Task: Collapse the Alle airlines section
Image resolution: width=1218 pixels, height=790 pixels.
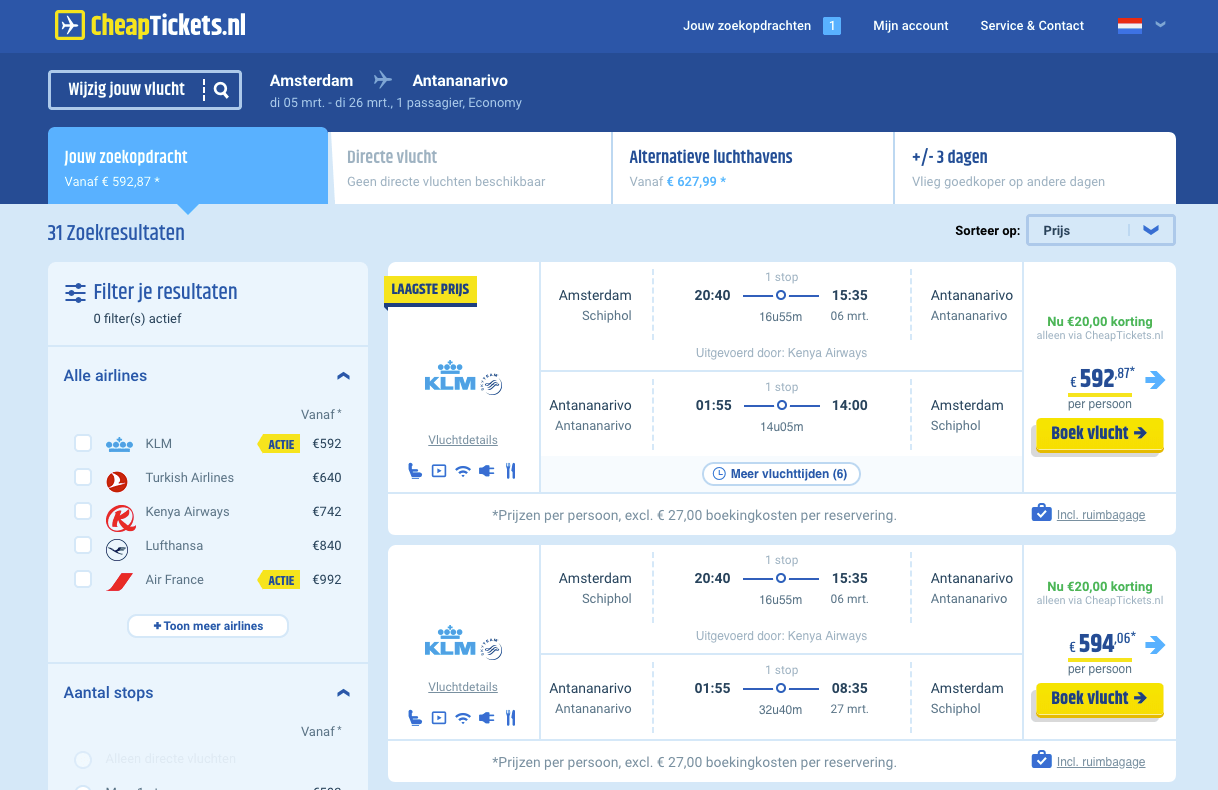Action: click(x=343, y=375)
